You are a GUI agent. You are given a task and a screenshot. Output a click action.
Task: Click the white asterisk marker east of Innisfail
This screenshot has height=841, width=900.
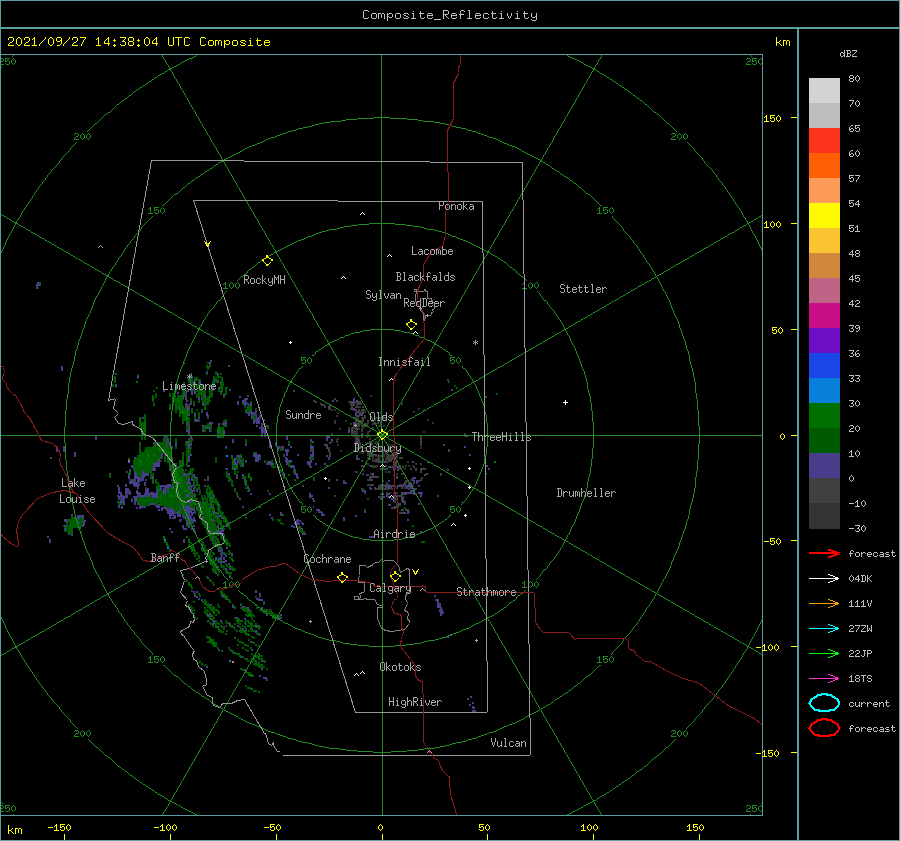(475, 343)
